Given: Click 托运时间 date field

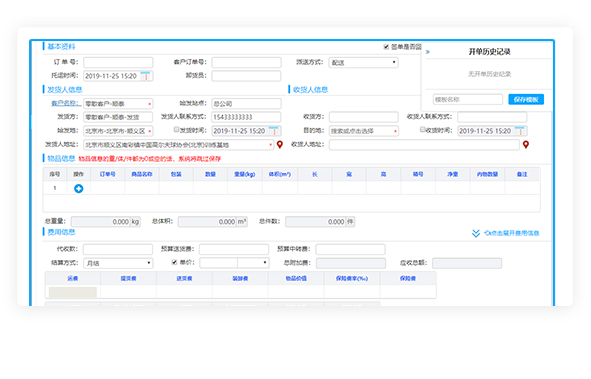Looking at the screenshot, I should click(x=118, y=76).
